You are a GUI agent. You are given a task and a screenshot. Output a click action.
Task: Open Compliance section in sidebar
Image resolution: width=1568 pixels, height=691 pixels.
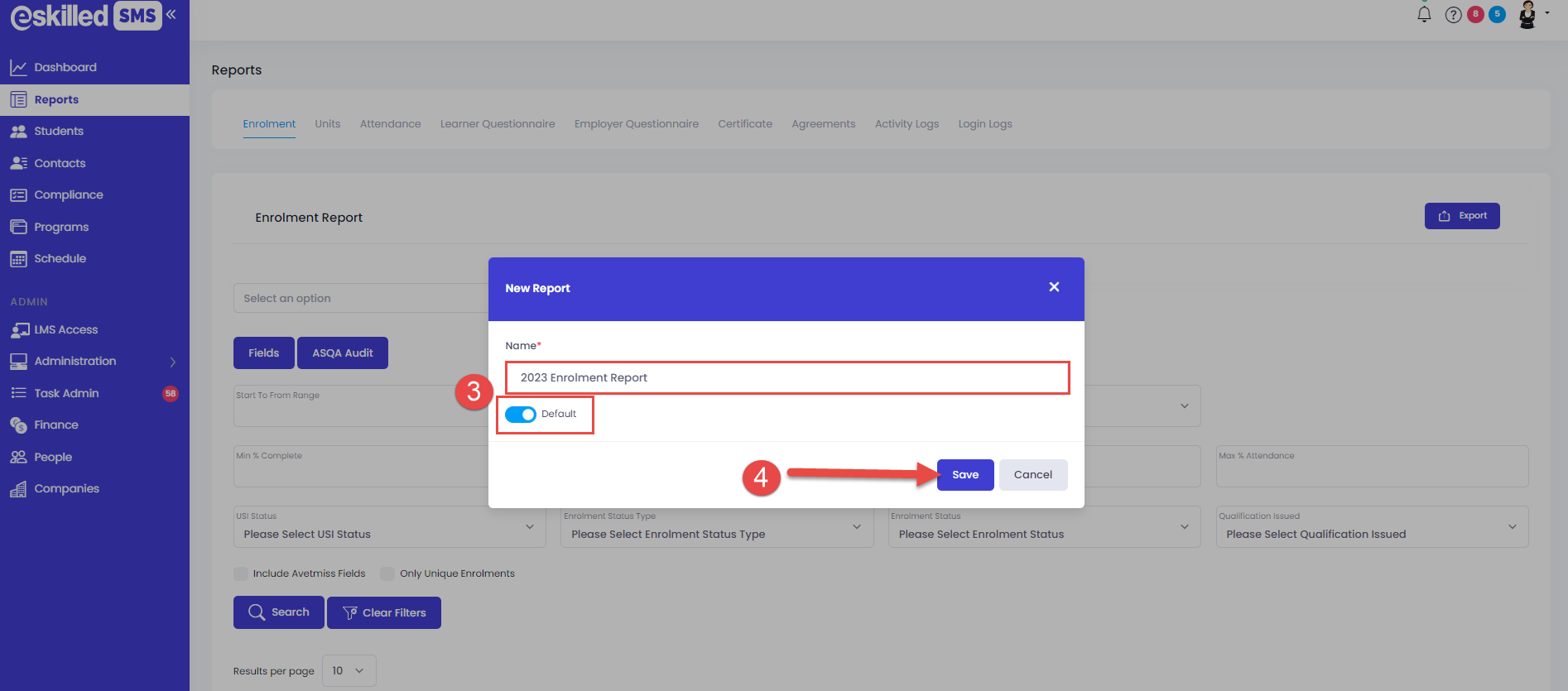click(x=68, y=194)
